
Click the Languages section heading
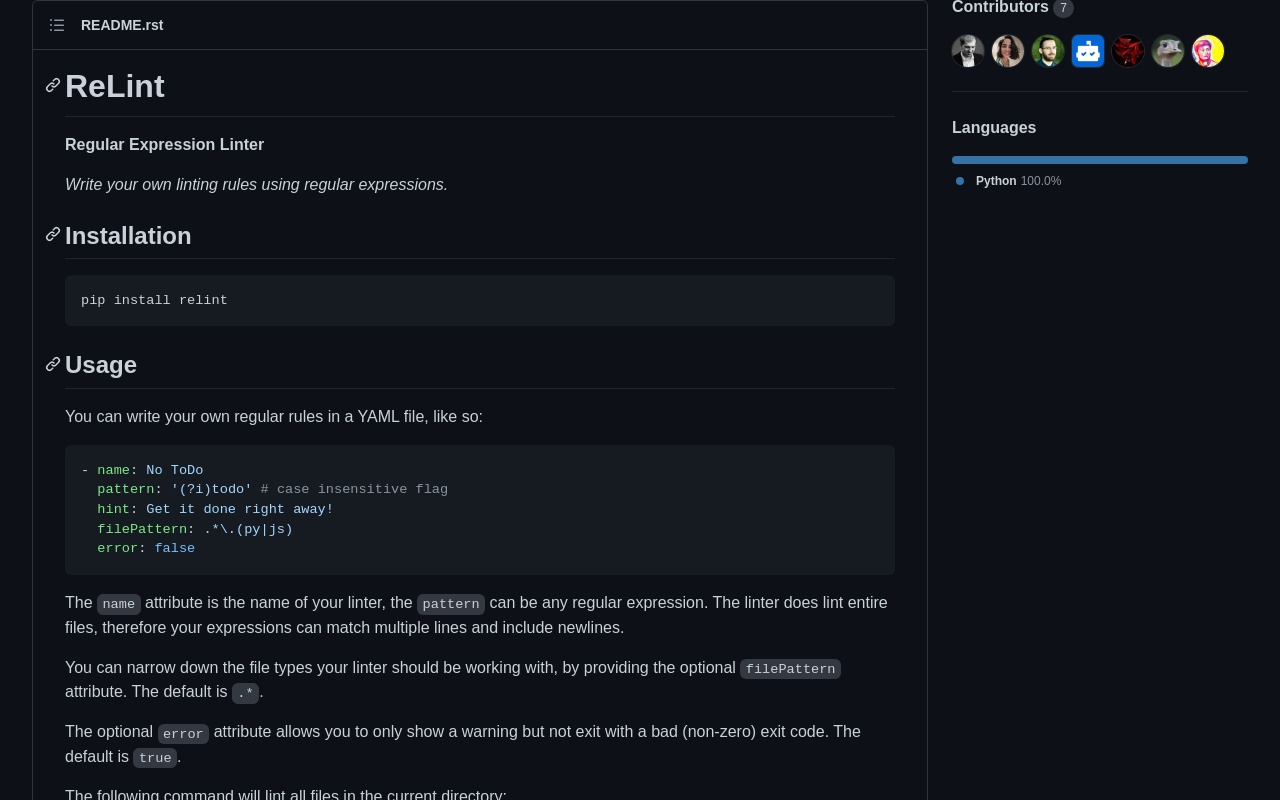994,128
